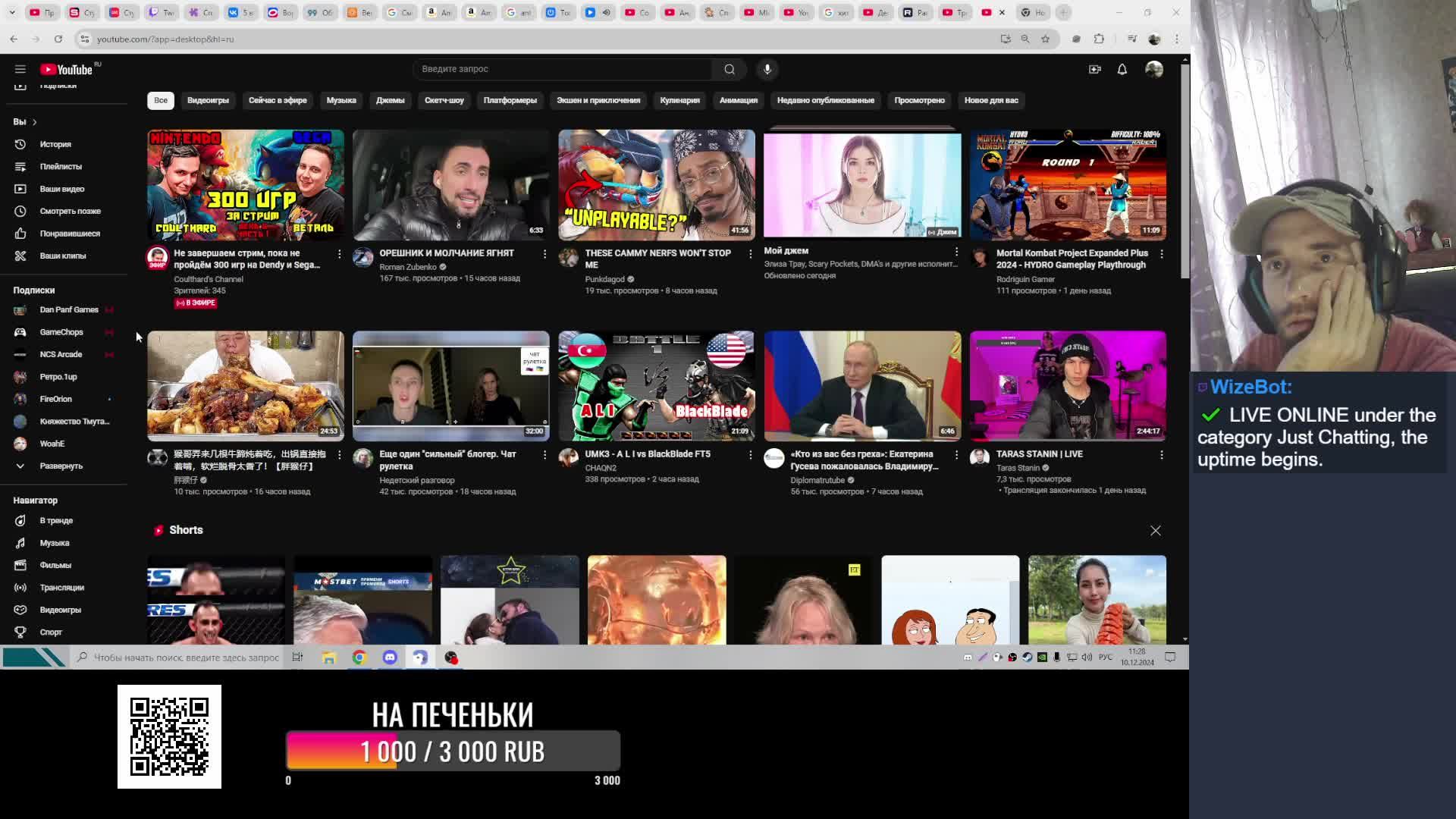The height and width of the screenshot is (819, 1456).
Task: Open Trending in the Navigator section
Action: click(x=56, y=520)
